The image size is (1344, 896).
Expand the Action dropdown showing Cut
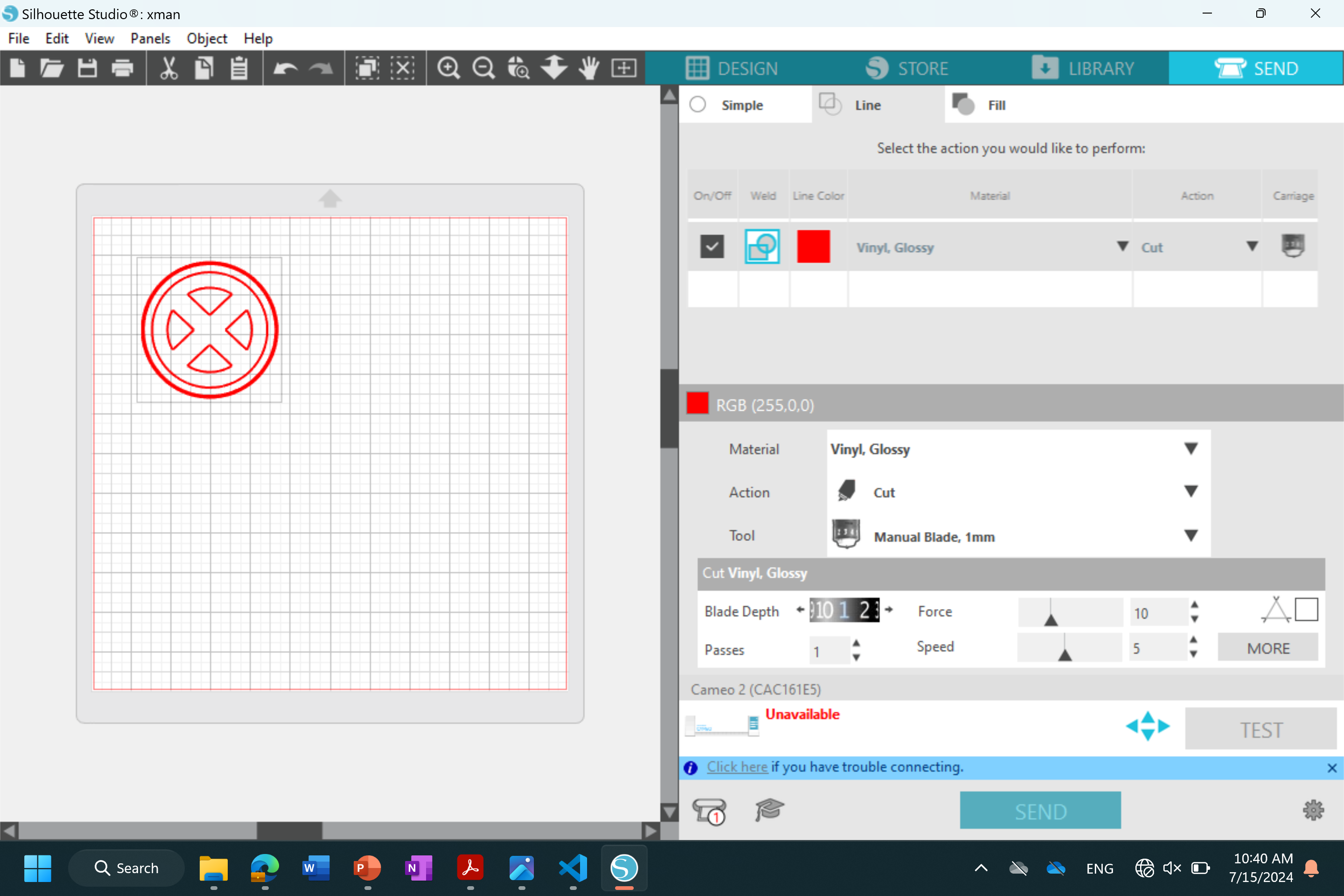coord(1191,492)
